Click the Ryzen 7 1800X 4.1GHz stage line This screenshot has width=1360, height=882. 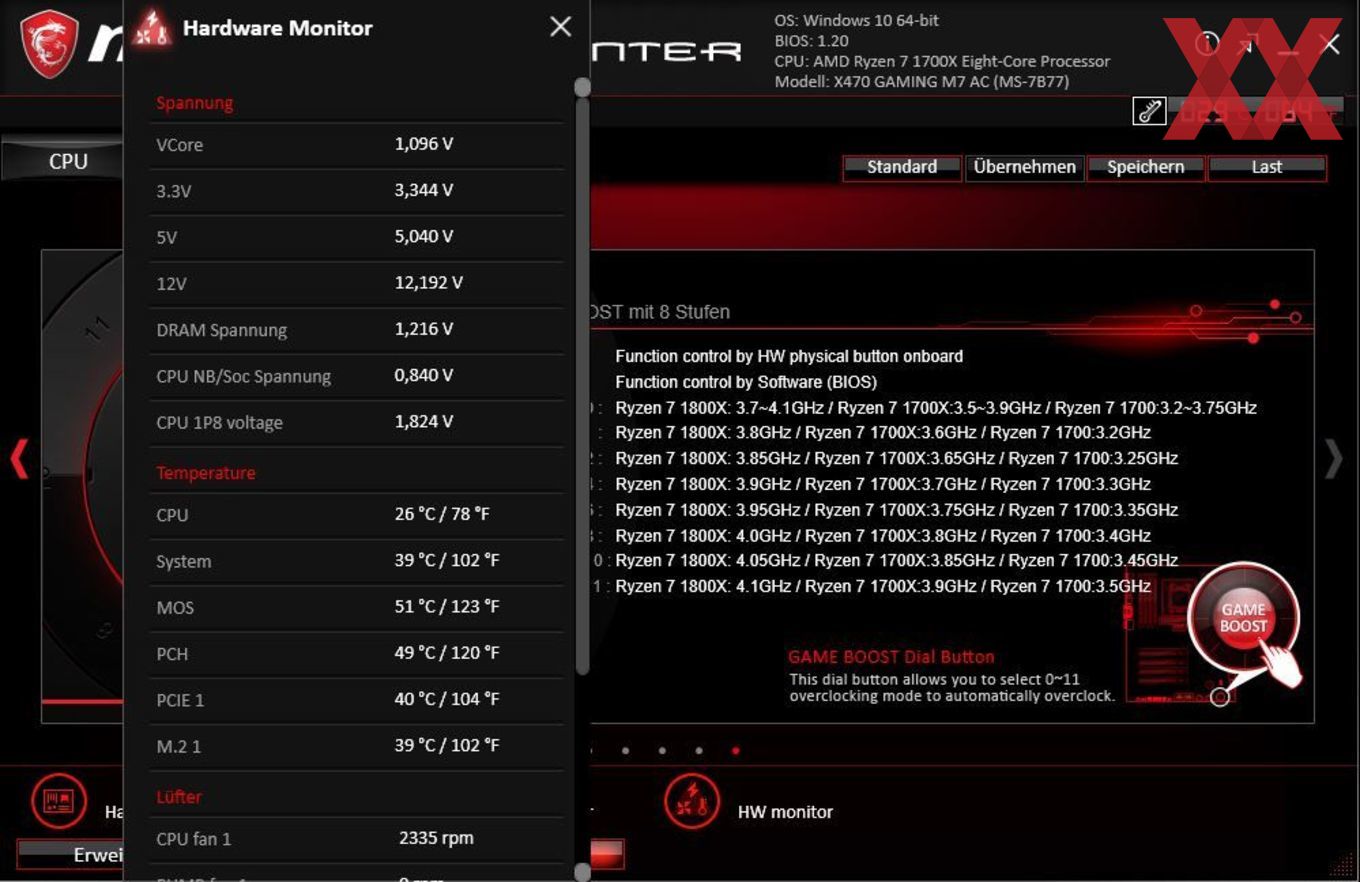(883, 586)
